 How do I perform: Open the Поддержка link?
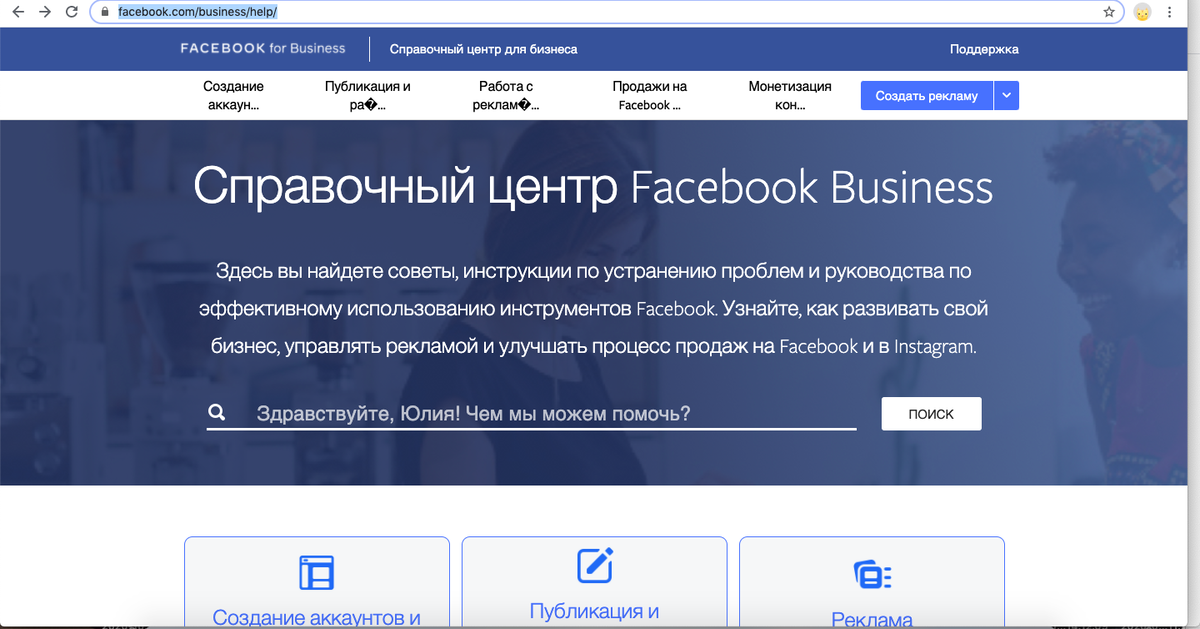click(x=984, y=49)
